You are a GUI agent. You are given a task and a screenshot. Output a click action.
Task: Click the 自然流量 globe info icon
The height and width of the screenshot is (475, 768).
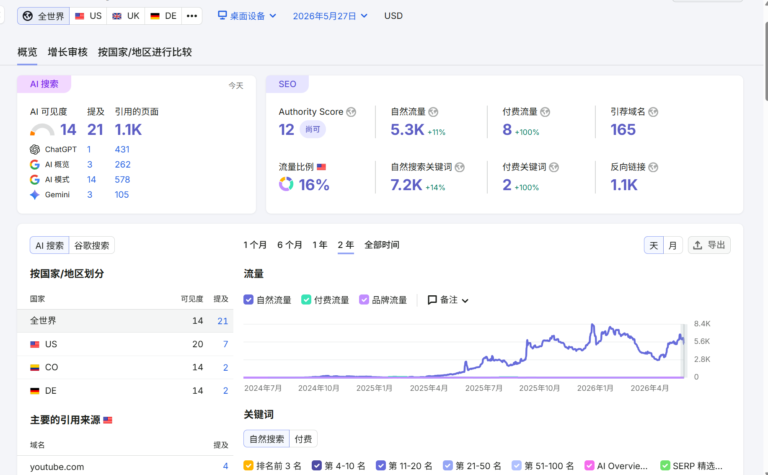pyautogui.click(x=433, y=112)
